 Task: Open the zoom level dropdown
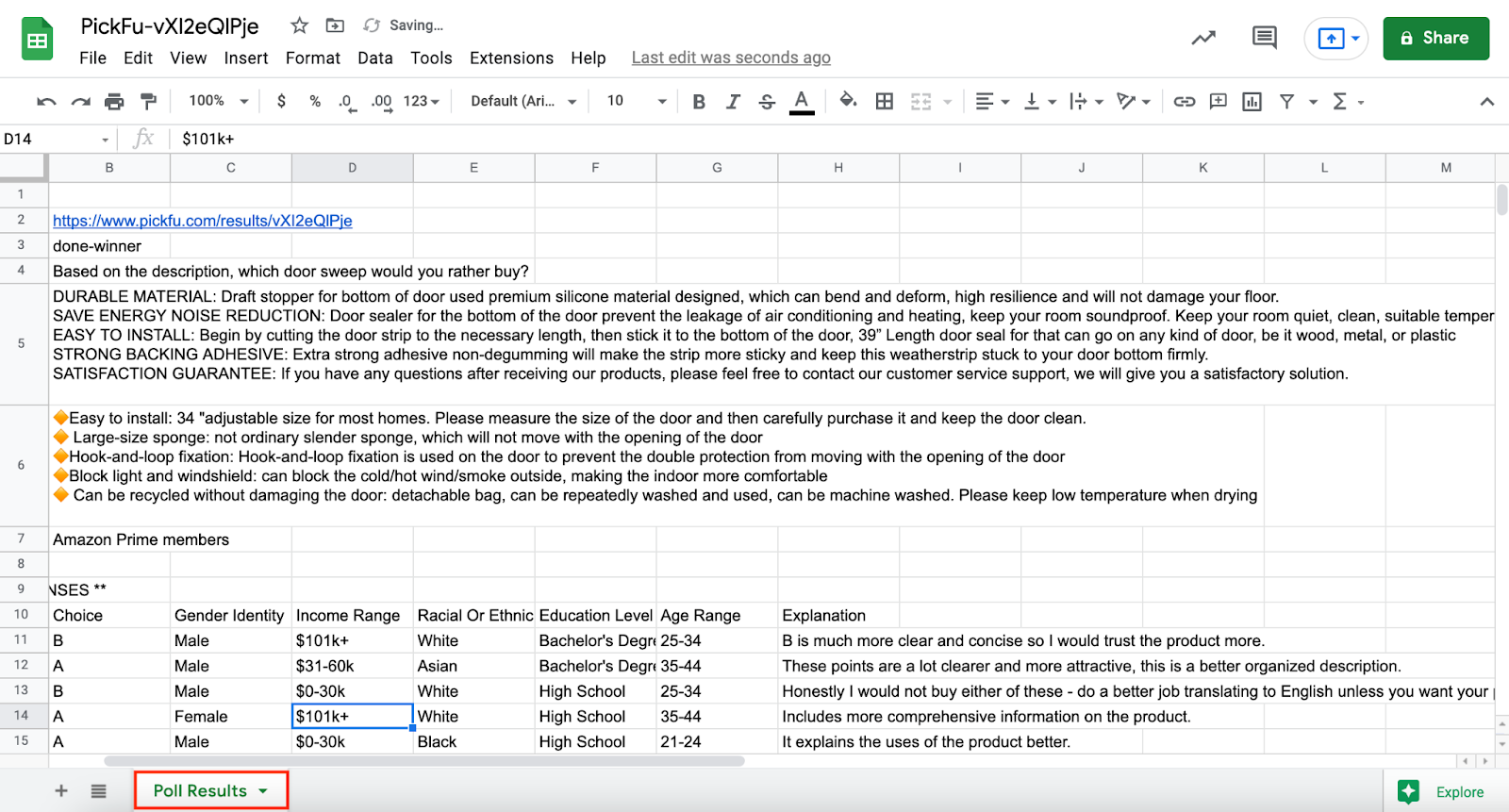tap(219, 101)
